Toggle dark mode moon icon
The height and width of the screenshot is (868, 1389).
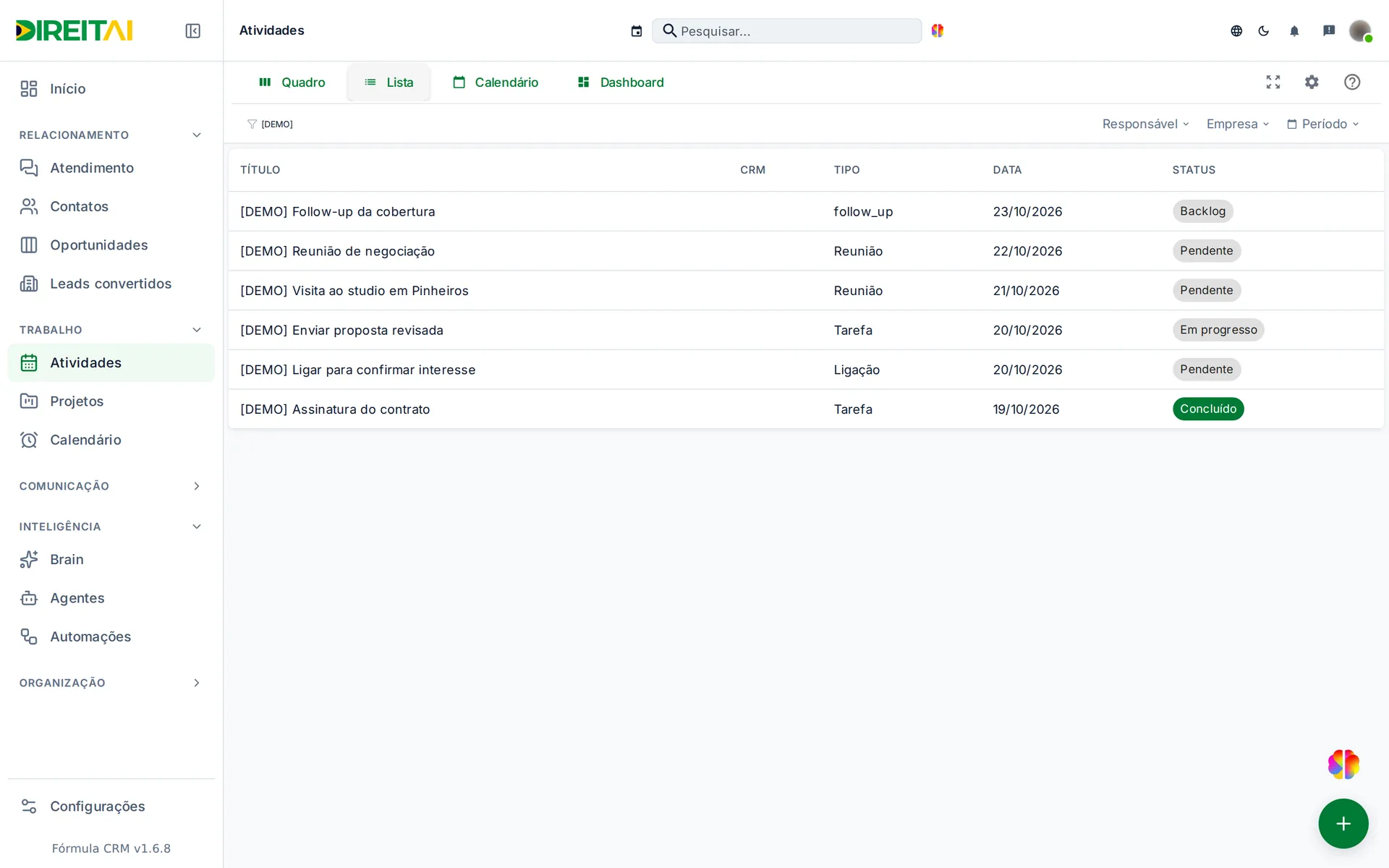1264,30
